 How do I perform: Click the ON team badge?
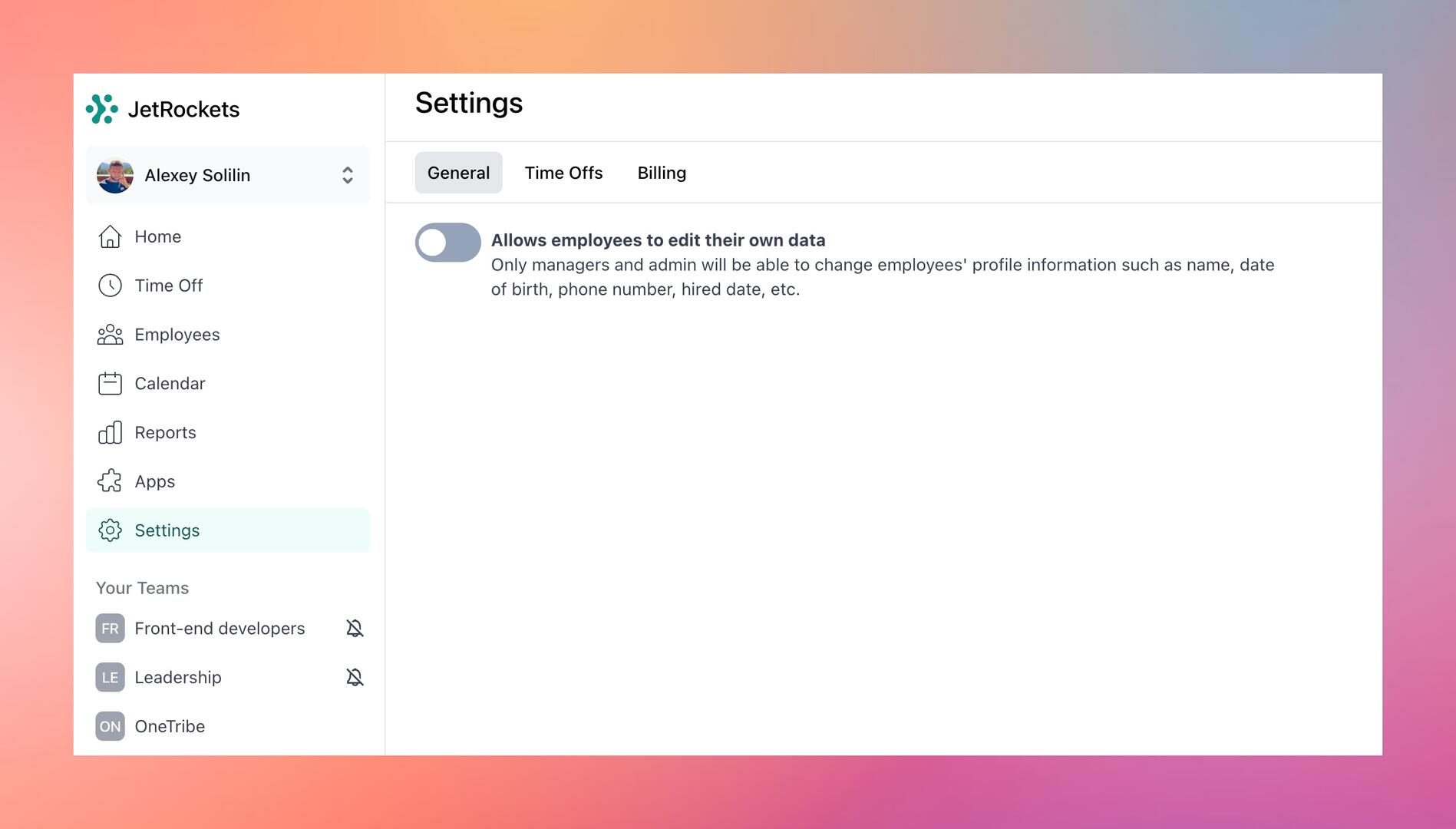coord(110,726)
